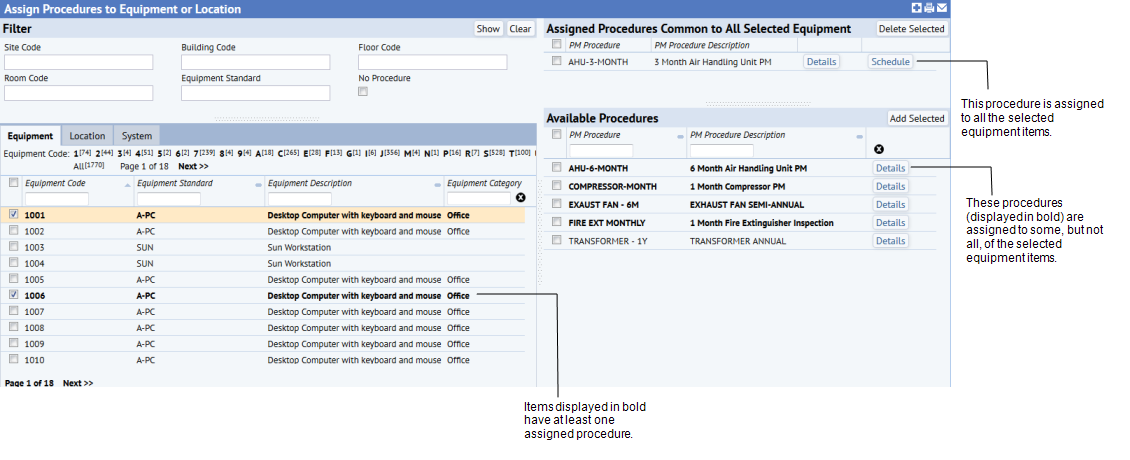Clear Available Procedures filter with X icon
This screenshot has width=1130, height=460.
click(879, 149)
